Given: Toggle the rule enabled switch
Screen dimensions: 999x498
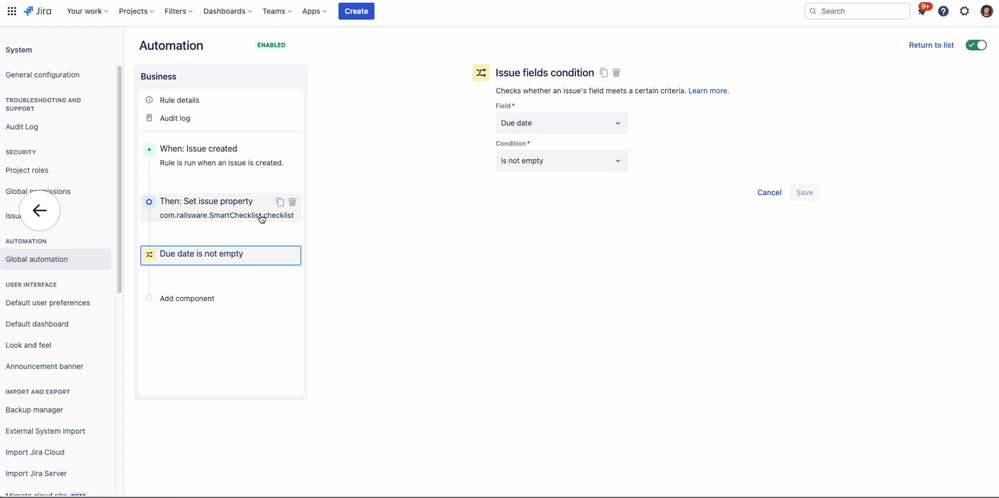Looking at the screenshot, I should [x=976, y=45].
